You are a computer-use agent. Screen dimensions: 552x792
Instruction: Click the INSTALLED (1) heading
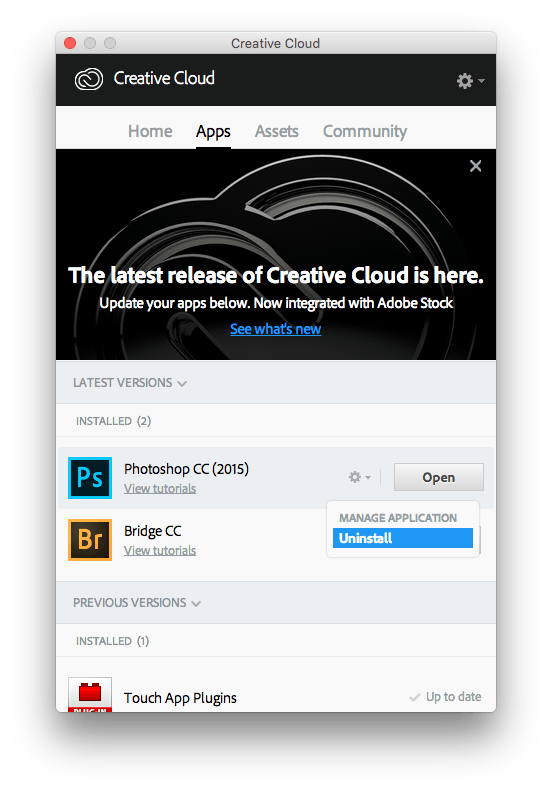pyautogui.click(x=113, y=641)
